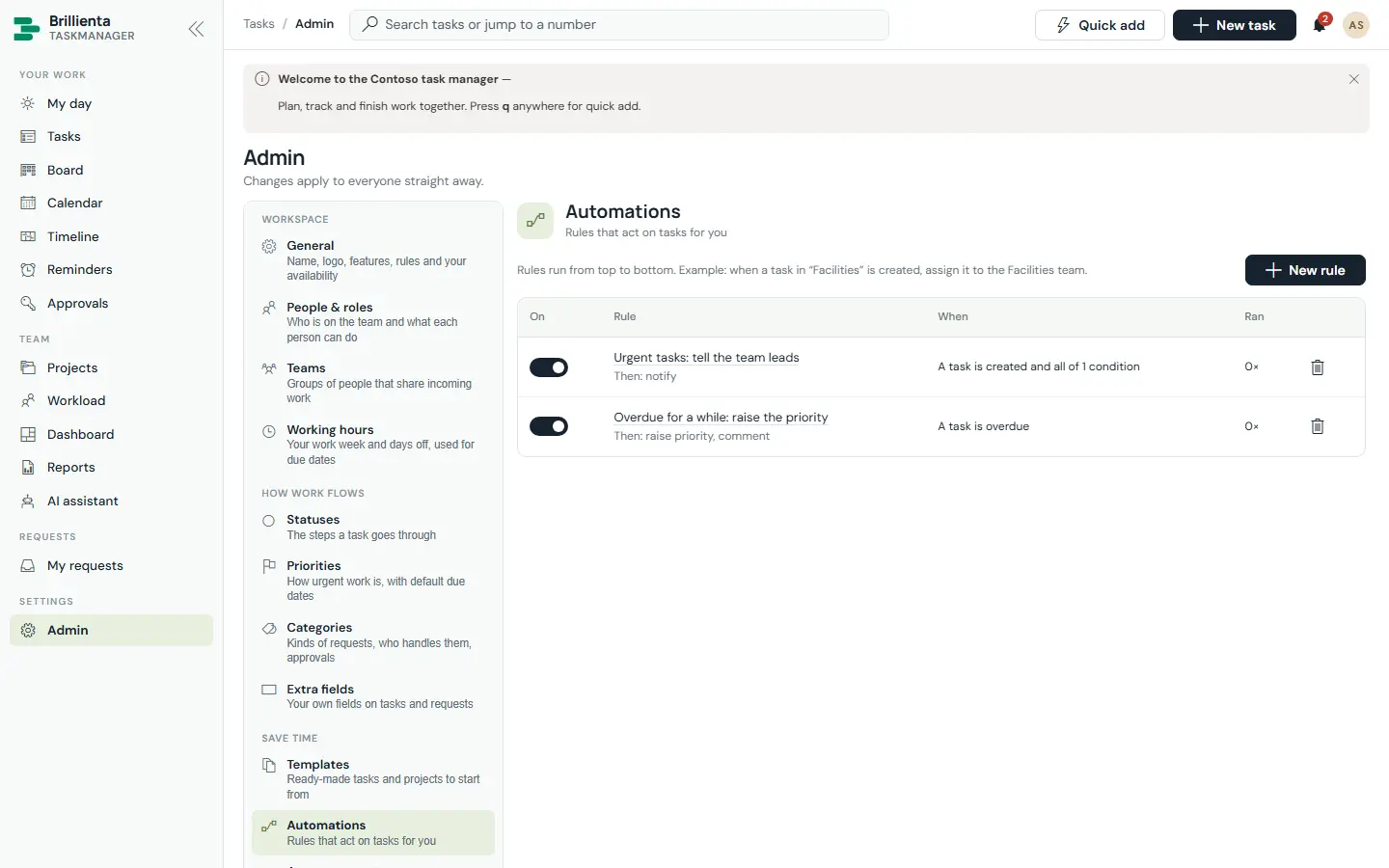Turn off the Overdue for a while rule
This screenshot has width=1389, height=868.
coord(549,426)
